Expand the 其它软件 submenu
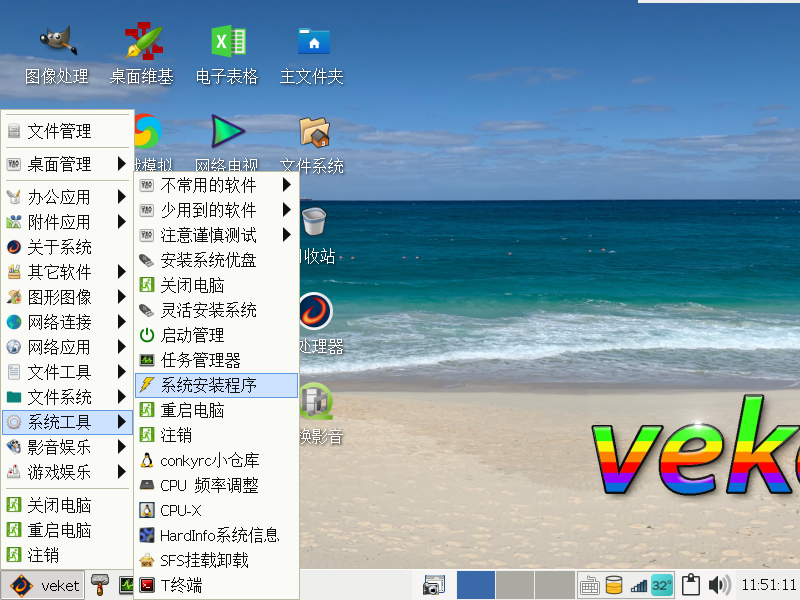This screenshot has width=800, height=600. click(x=67, y=272)
